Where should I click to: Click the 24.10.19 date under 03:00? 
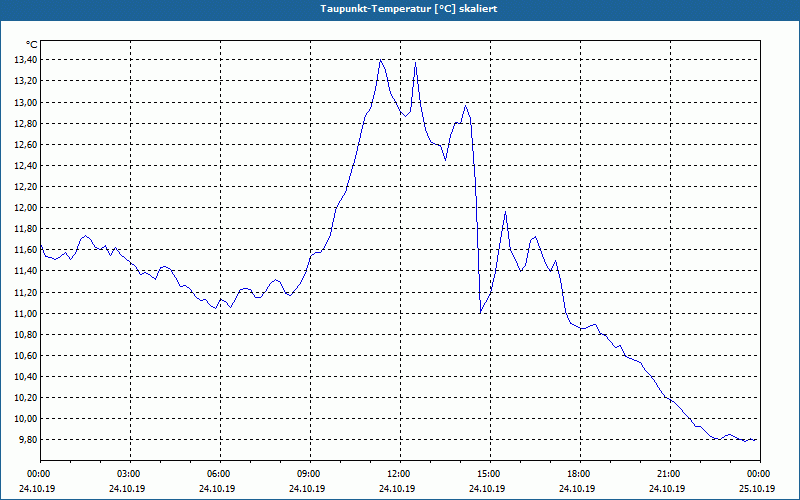tap(127, 488)
